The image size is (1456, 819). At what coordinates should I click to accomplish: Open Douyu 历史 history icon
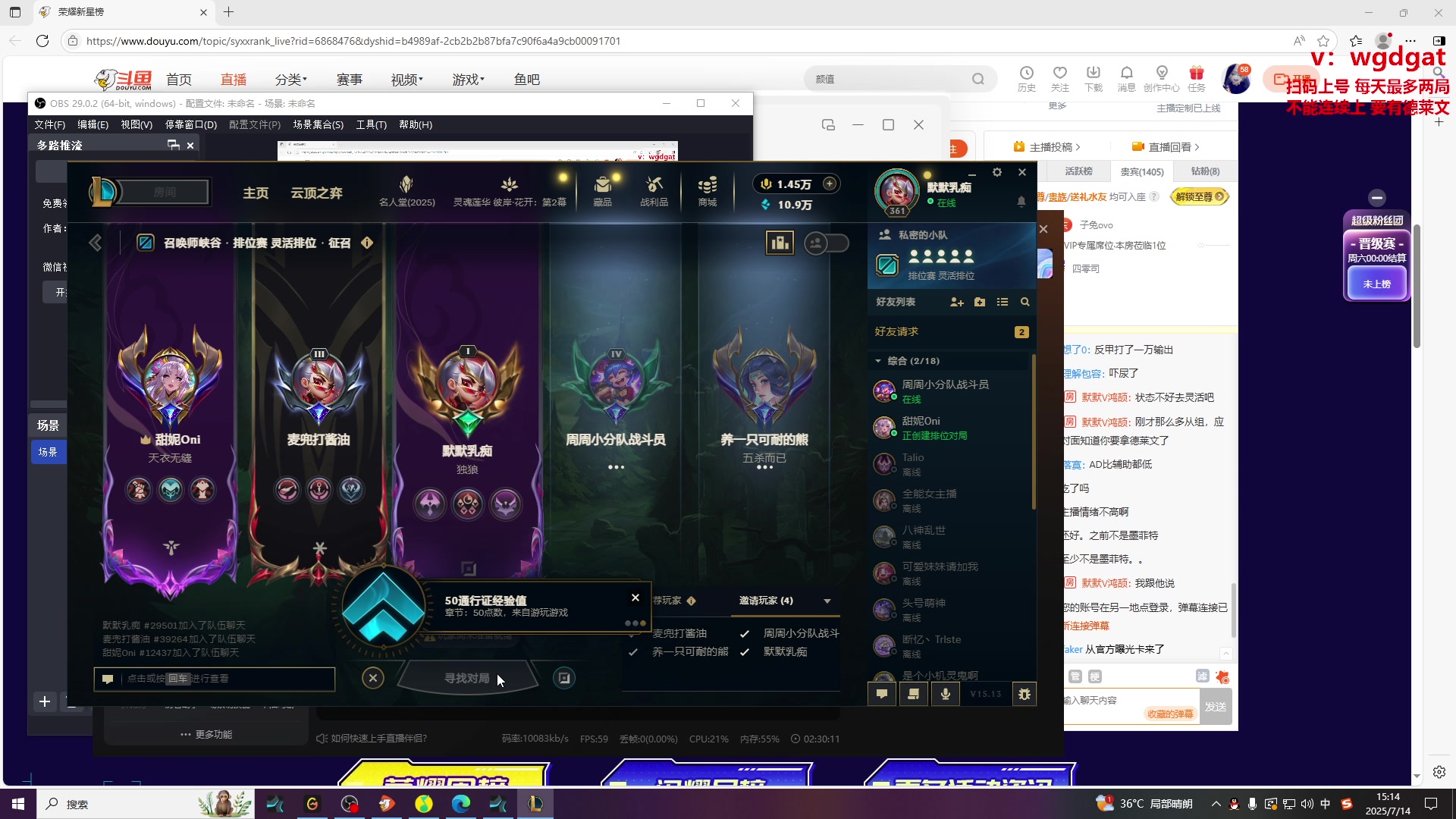pyautogui.click(x=1027, y=78)
